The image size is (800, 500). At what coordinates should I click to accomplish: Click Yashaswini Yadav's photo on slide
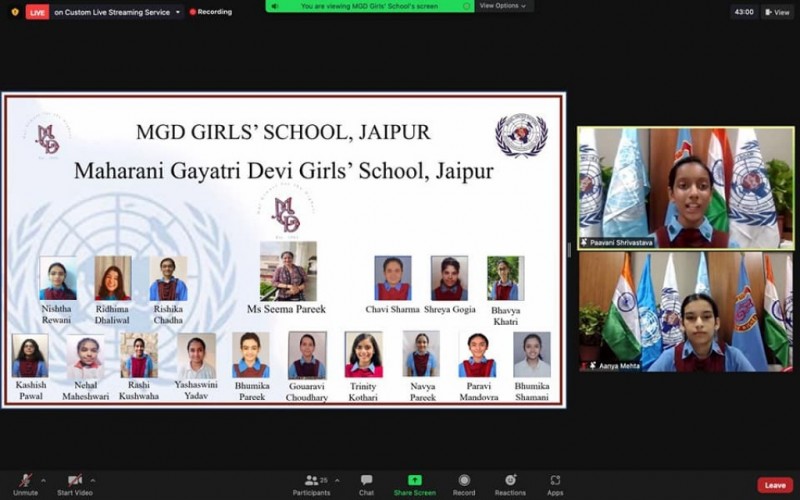point(197,356)
